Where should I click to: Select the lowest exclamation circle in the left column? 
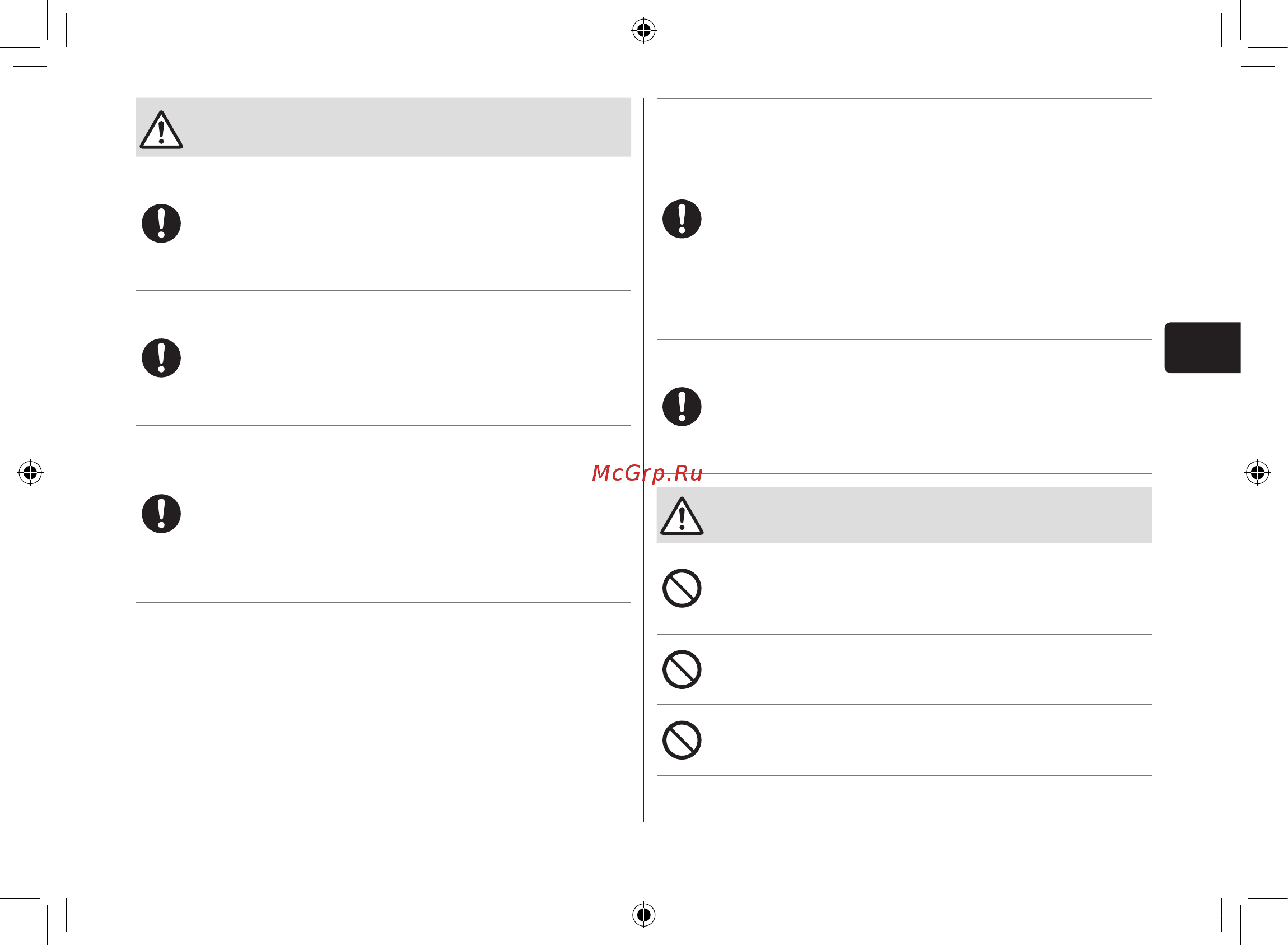161,514
